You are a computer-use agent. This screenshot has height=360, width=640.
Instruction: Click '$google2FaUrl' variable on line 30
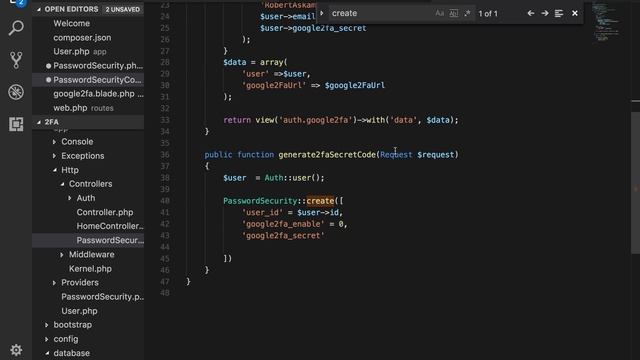(x=355, y=85)
